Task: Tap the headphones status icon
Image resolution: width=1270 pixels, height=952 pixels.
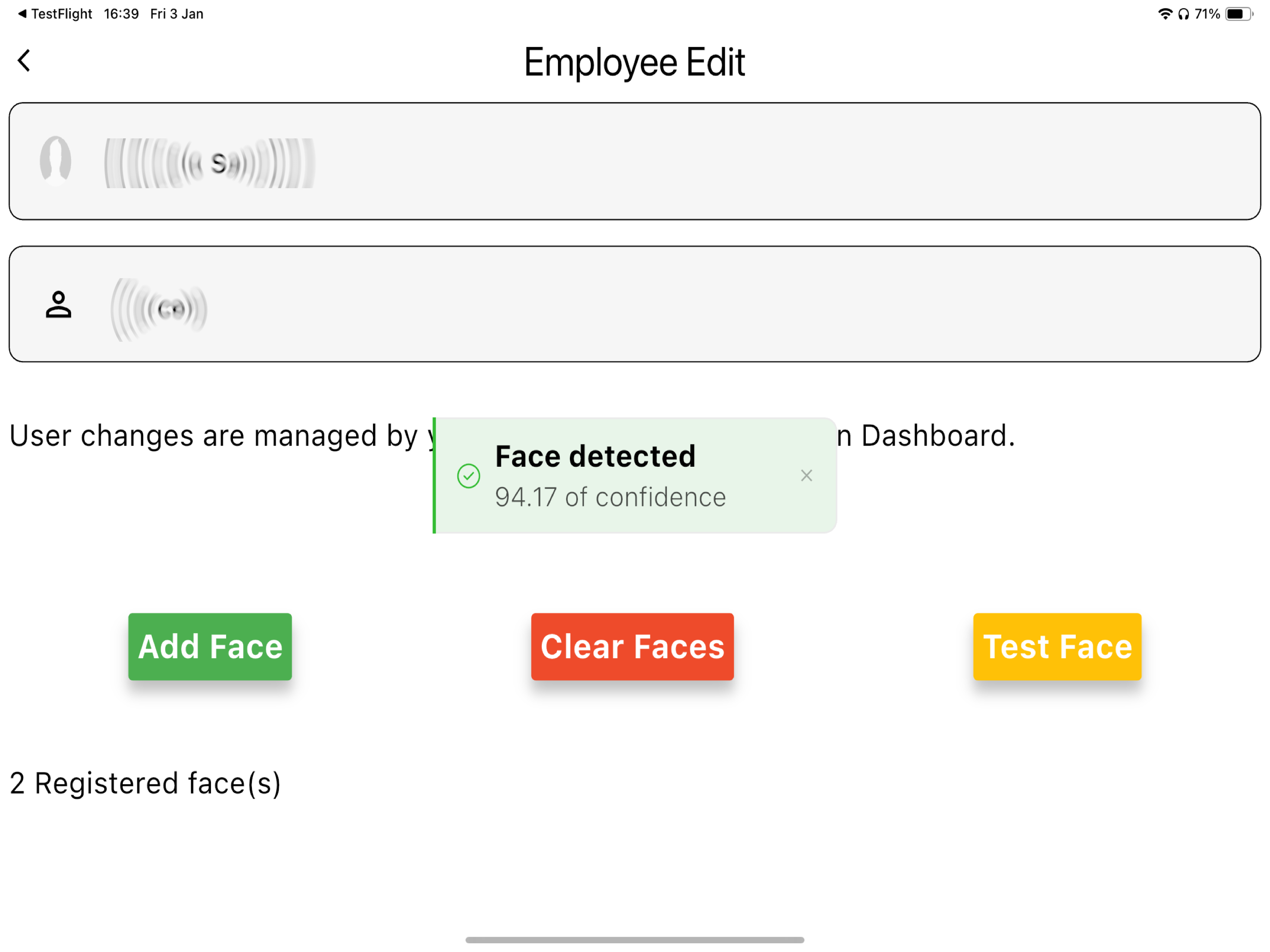Action: tap(1183, 14)
